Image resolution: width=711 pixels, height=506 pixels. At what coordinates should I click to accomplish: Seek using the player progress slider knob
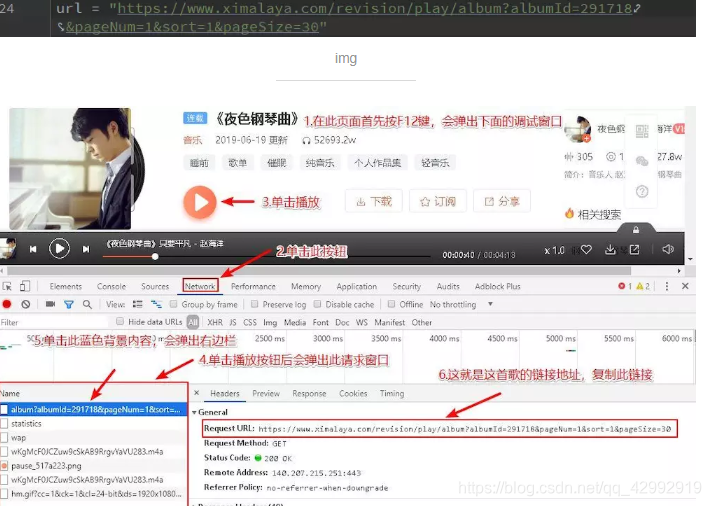155,257
